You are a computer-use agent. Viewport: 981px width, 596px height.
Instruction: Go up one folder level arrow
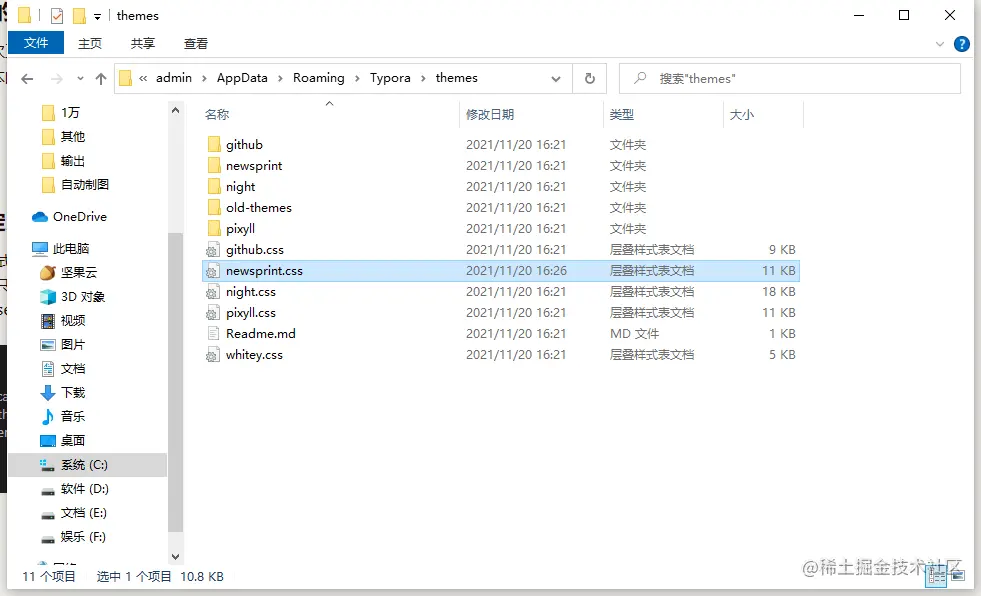tap(101, 79)
